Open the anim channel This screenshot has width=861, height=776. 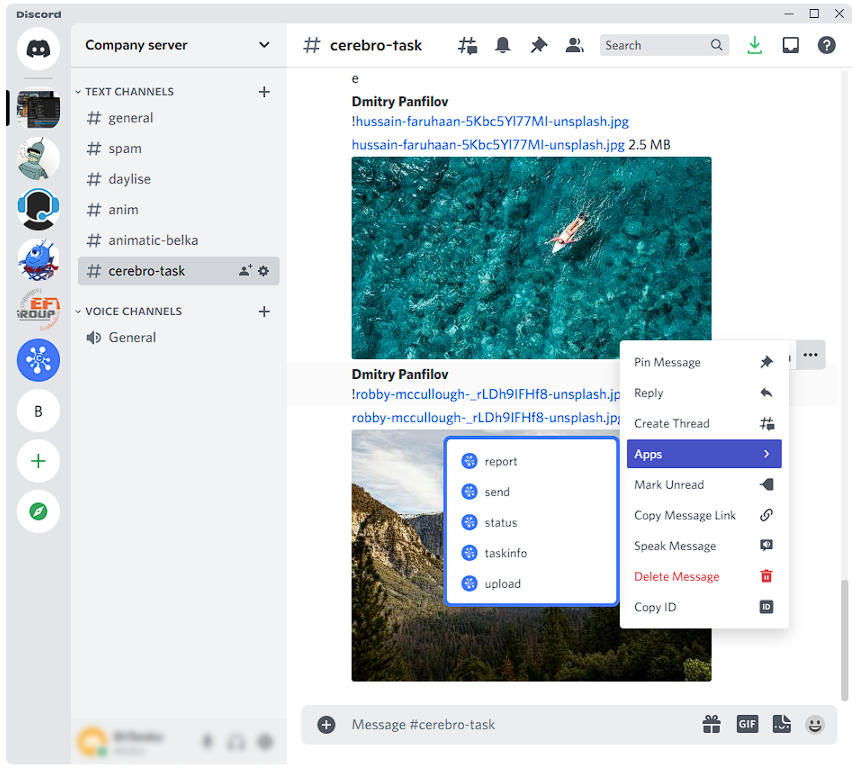(178, 210)
